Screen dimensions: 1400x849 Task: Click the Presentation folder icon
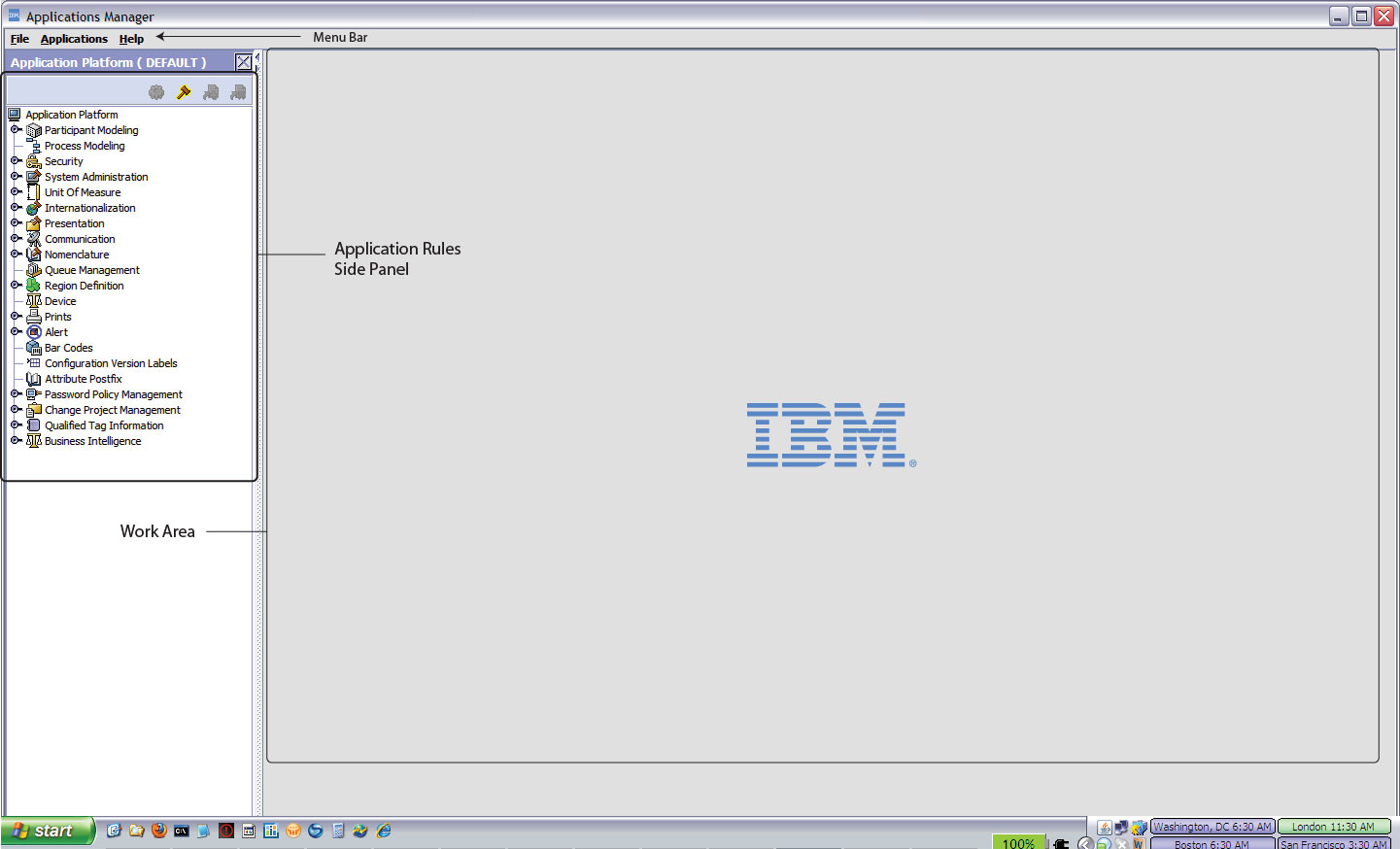pos(34,223)
